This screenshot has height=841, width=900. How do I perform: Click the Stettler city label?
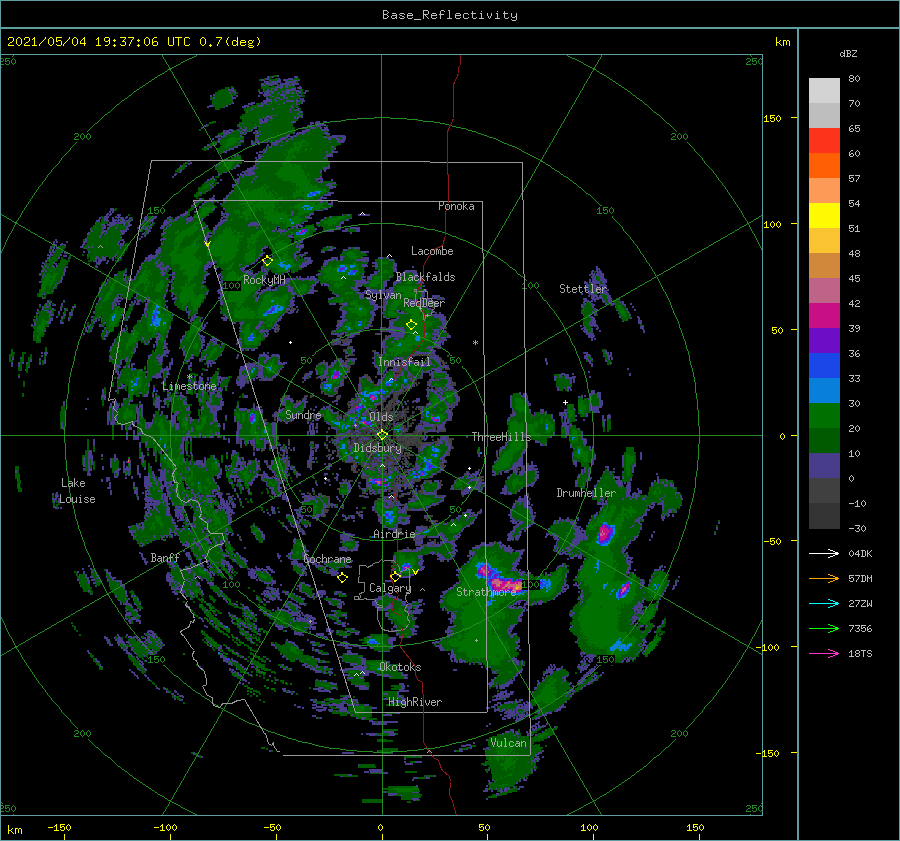click(583, 289)
